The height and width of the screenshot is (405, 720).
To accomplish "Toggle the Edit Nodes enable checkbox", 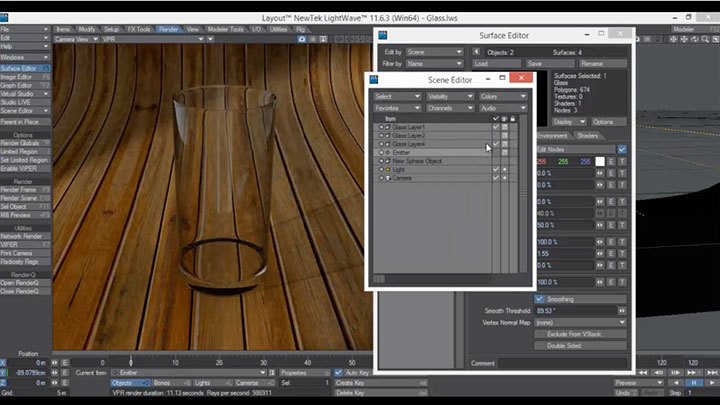I will 622,150.
